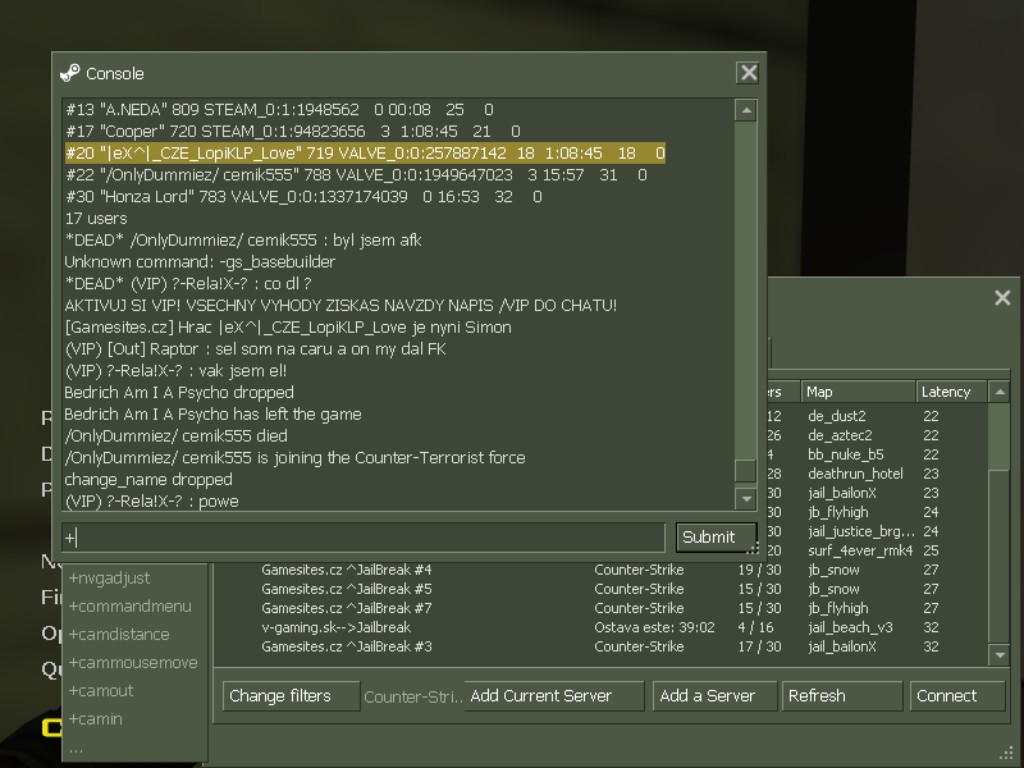This screenshot has height=768, width=1024.
Task: Click the AKTIVUJ SI VIP console message
Action: coord(341,305)
